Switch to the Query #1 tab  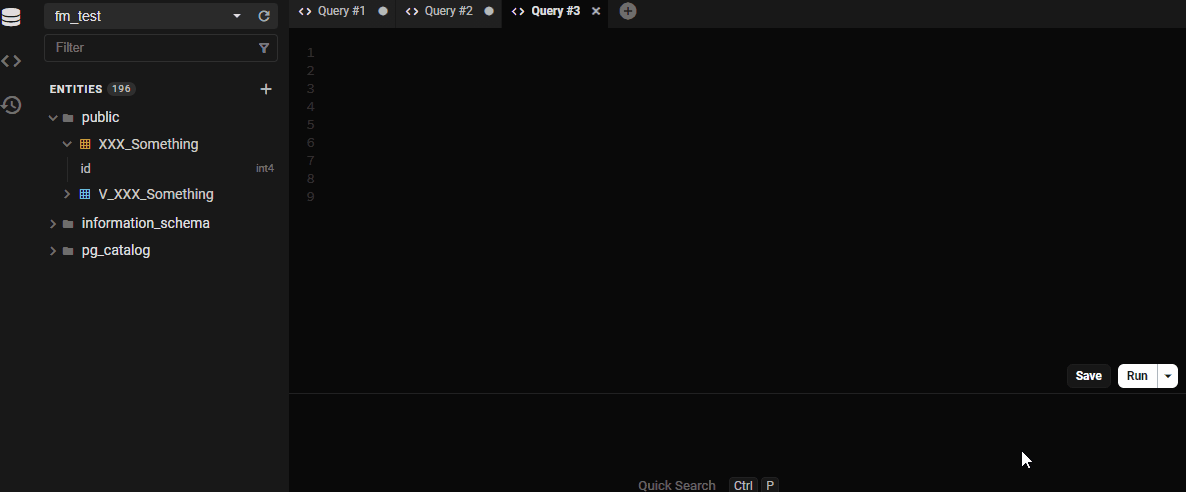[x=342, y=11]
